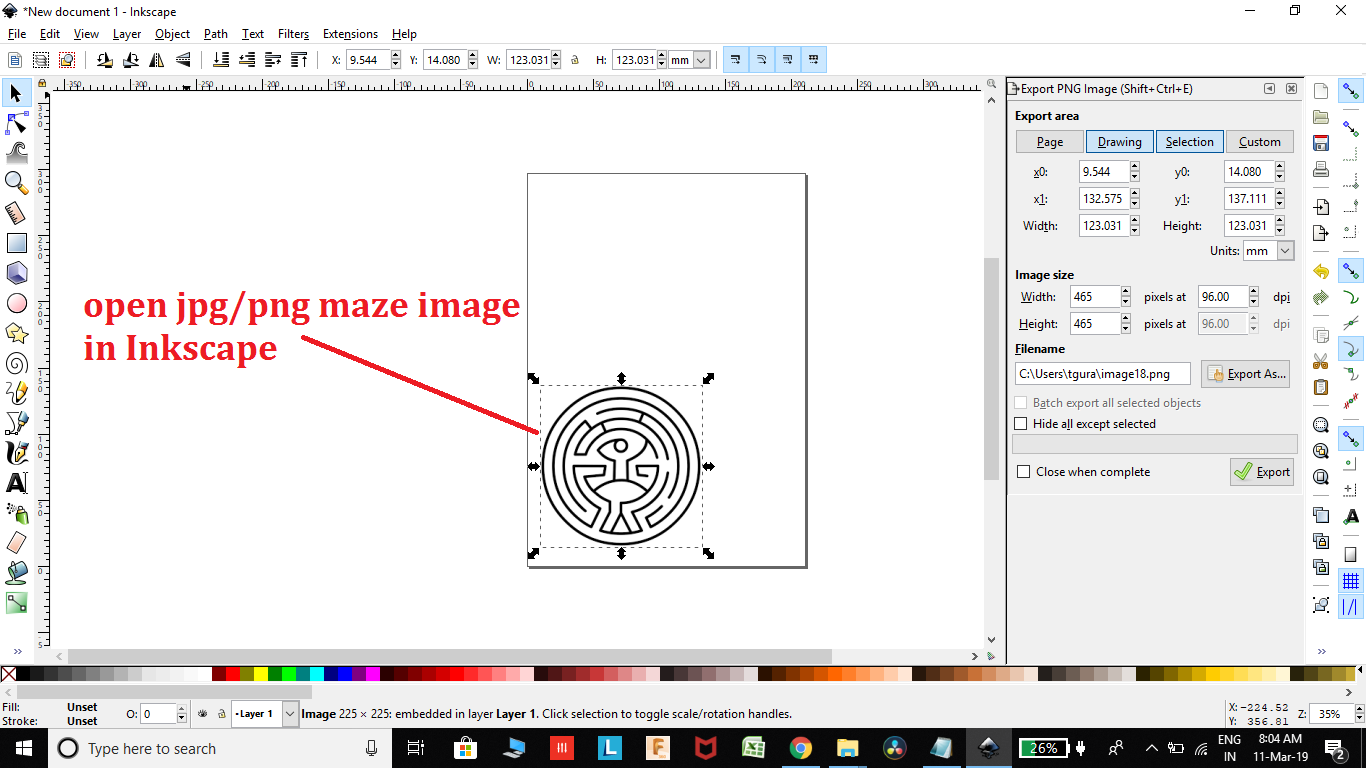Click the no-color X swatch
Screen dimensions: 1366x768
pyautogui.click(x=8, y=675)
